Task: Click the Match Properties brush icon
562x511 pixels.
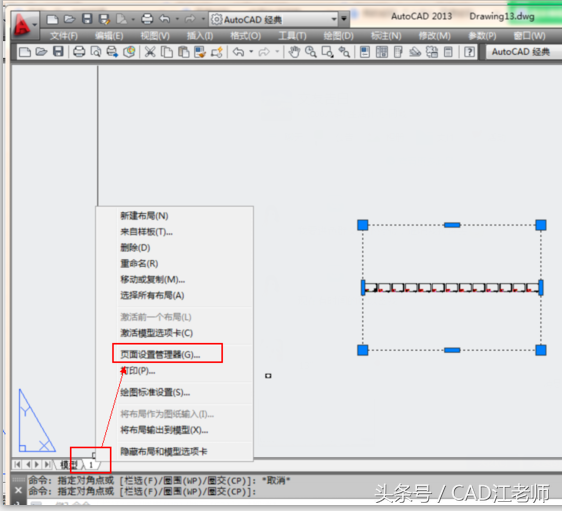Action: (200, 52)
